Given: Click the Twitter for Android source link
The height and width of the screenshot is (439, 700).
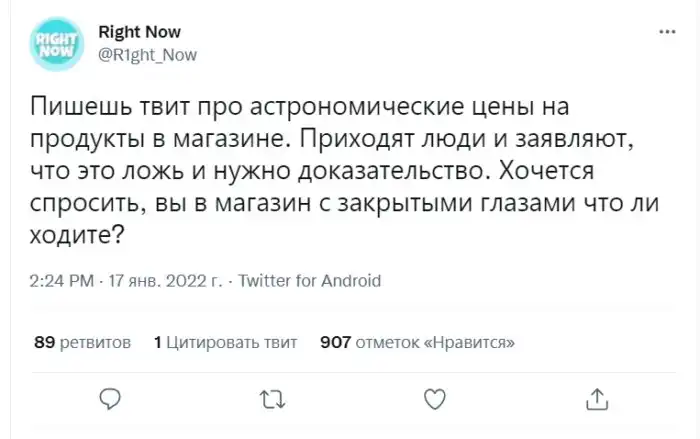Looking at the screenshot, I should pos(311,281).
